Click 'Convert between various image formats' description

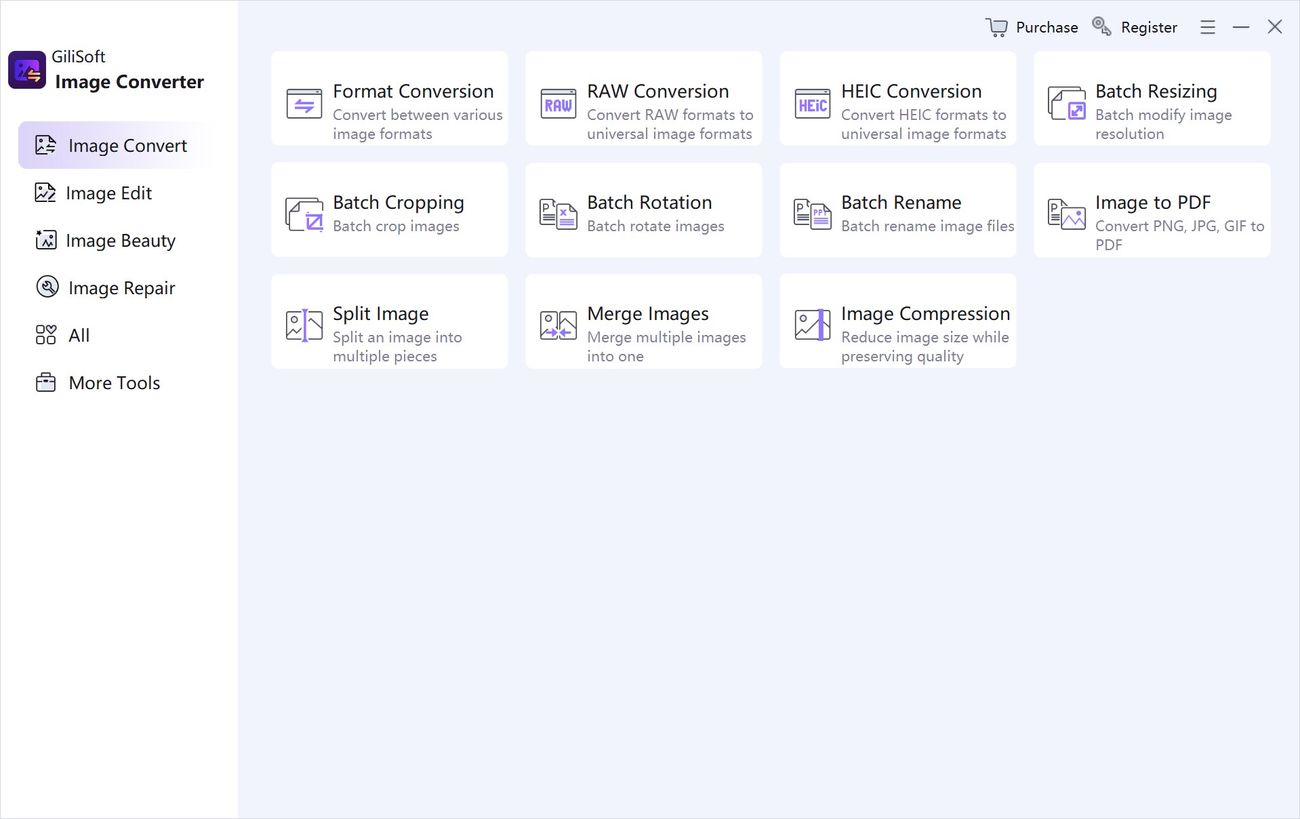(418, 124)
